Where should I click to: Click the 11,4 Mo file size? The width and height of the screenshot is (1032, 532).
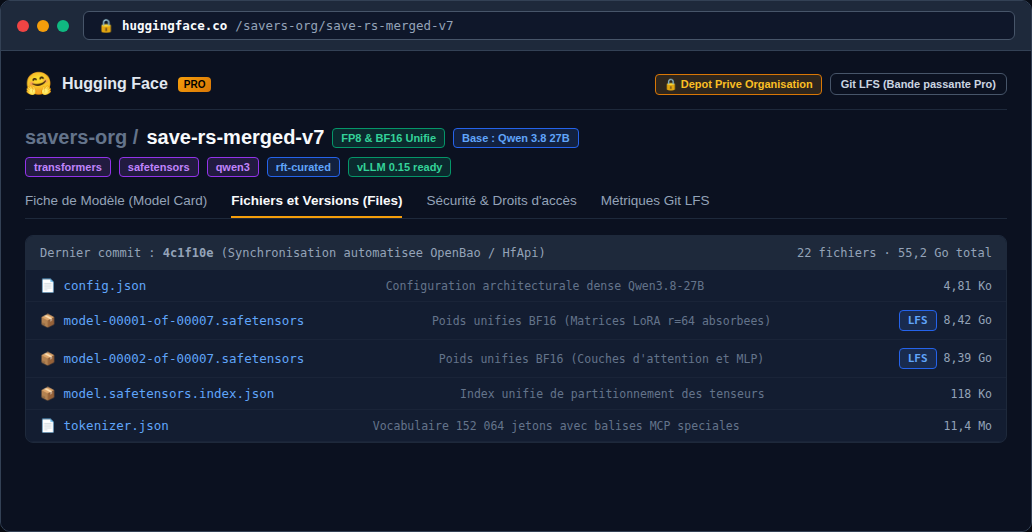click(968, 425)
